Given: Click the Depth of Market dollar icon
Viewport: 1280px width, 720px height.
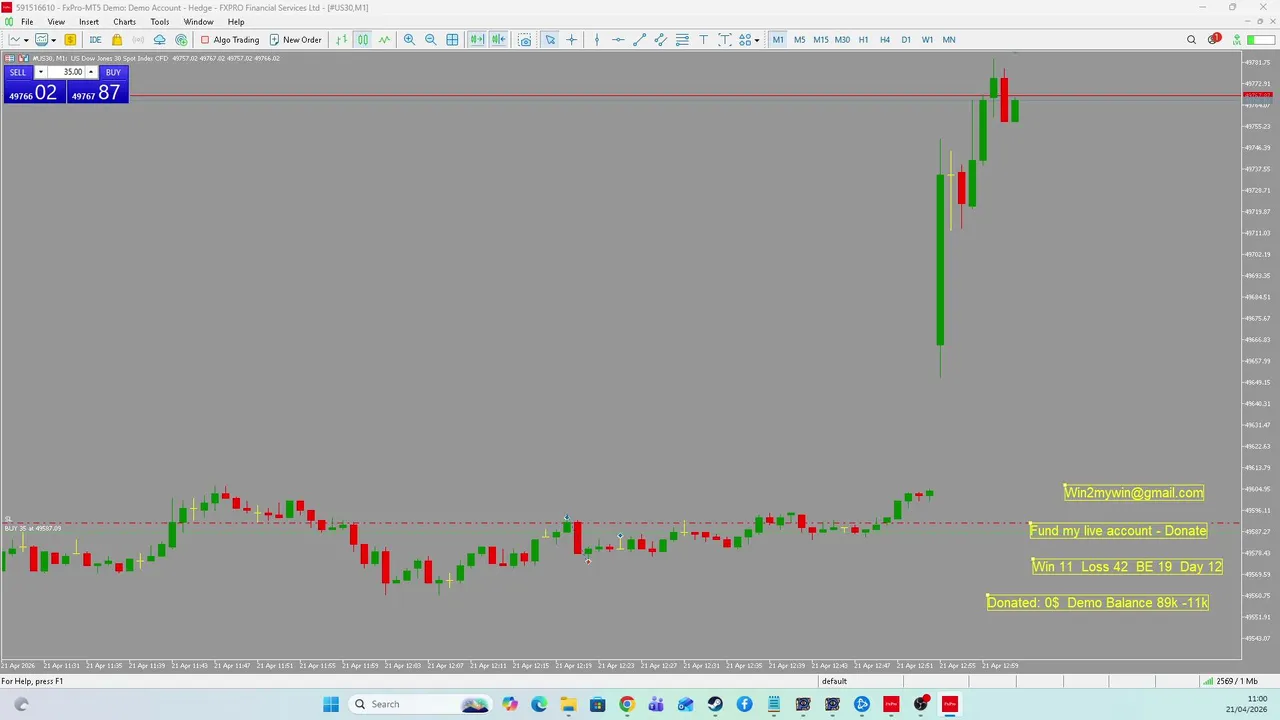Looking at the screenshot, I should click(70, 40).
